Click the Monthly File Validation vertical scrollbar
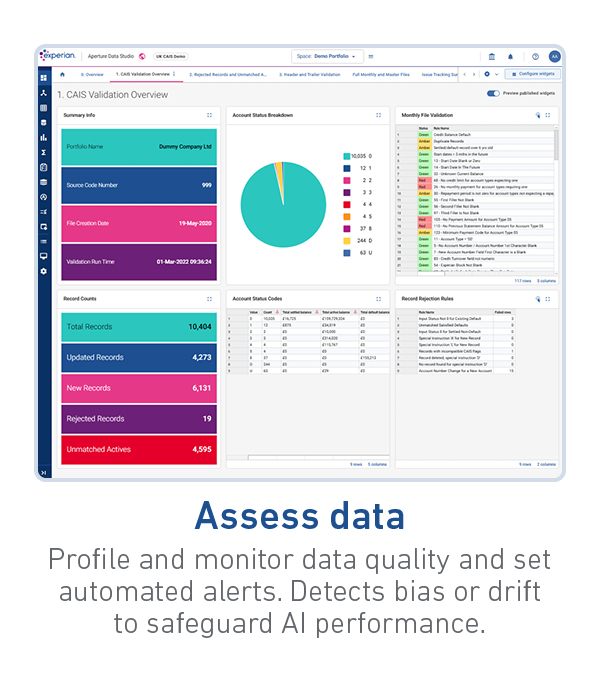Image resolution: width=600 pixels, height=700 pixels. [x=555, y=150]
